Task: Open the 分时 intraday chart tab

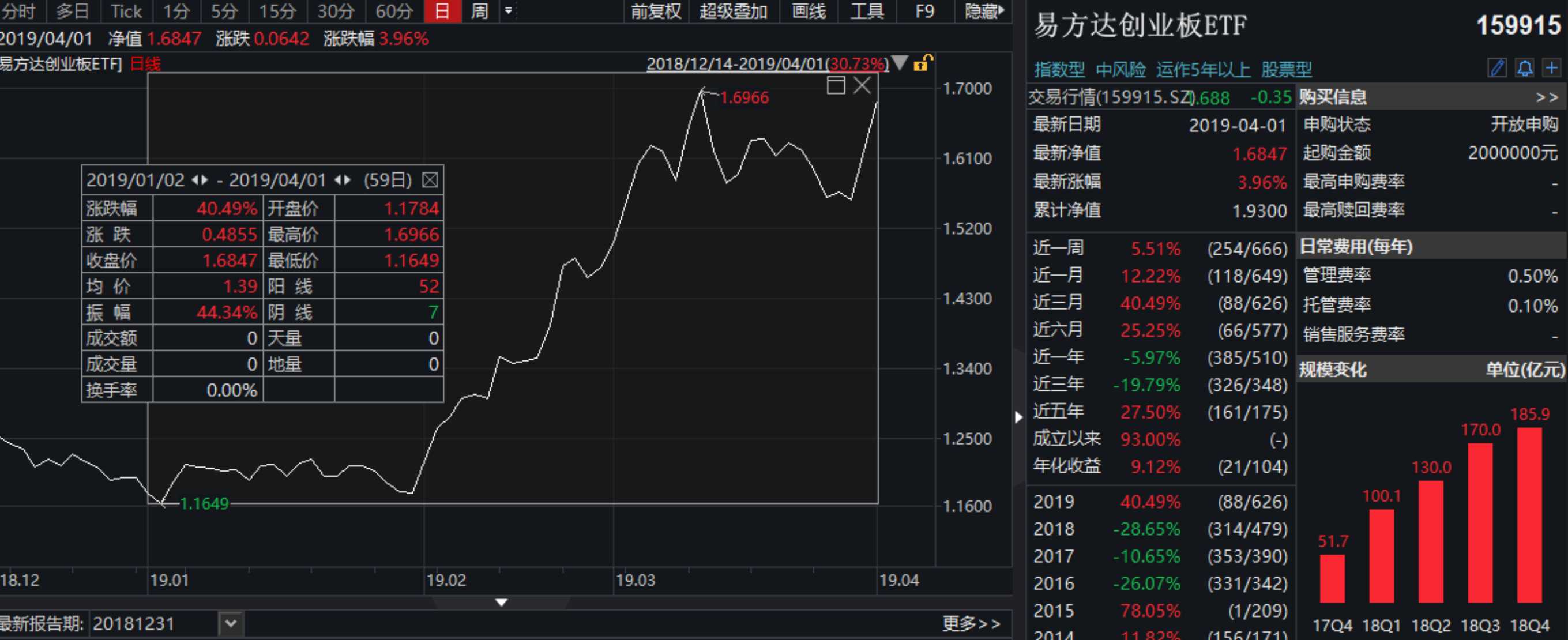Action: [18, 11]
